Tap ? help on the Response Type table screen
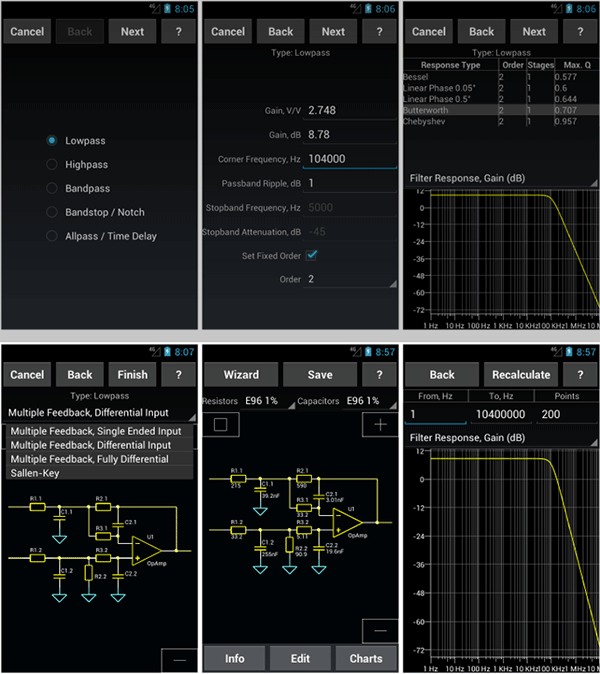Screen dimensions: 600x674 coord(580,31)
